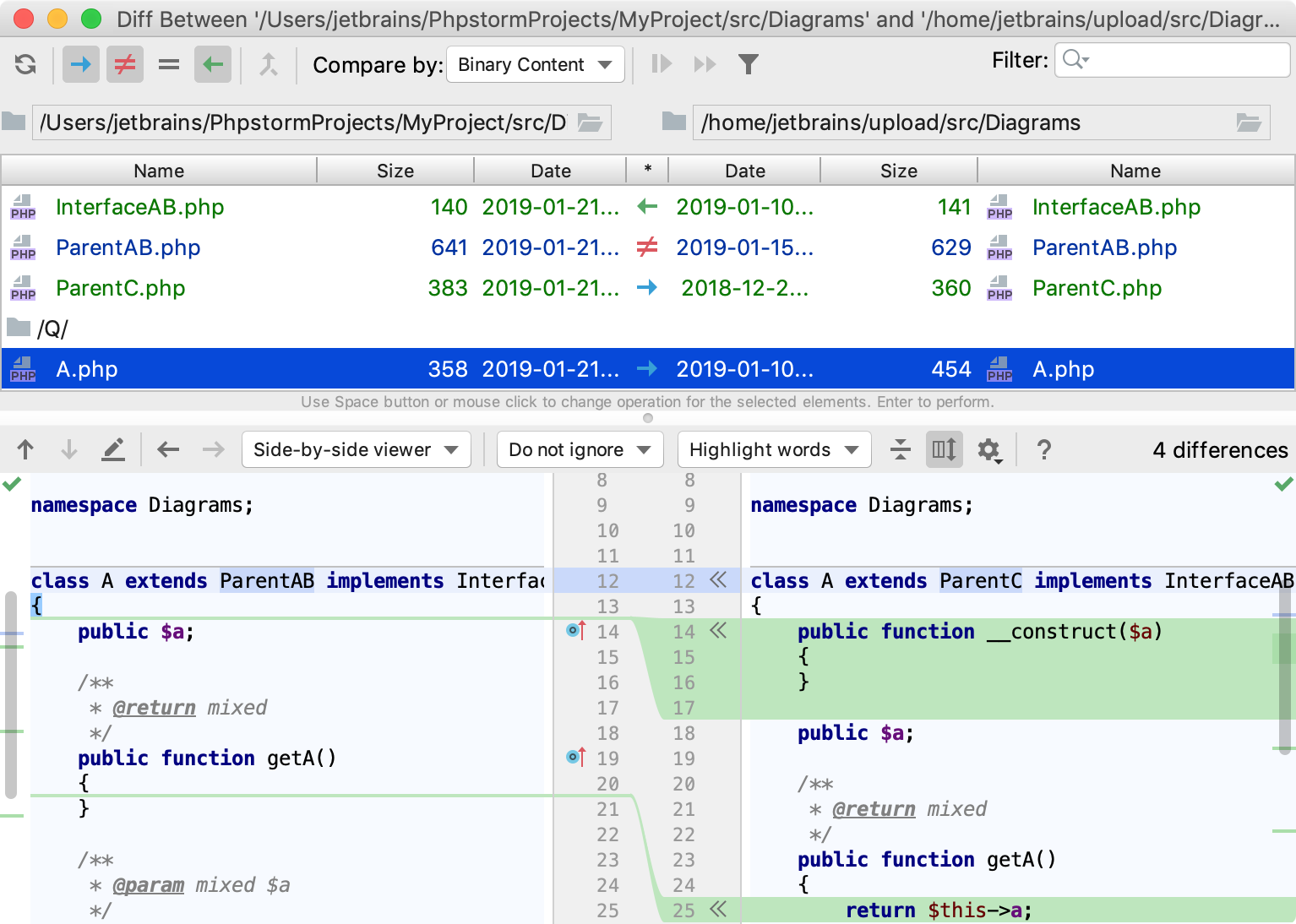Click the line 14 override gutter marker
Viewport: 1296px width, 924px height.
(x=575, y=630)
